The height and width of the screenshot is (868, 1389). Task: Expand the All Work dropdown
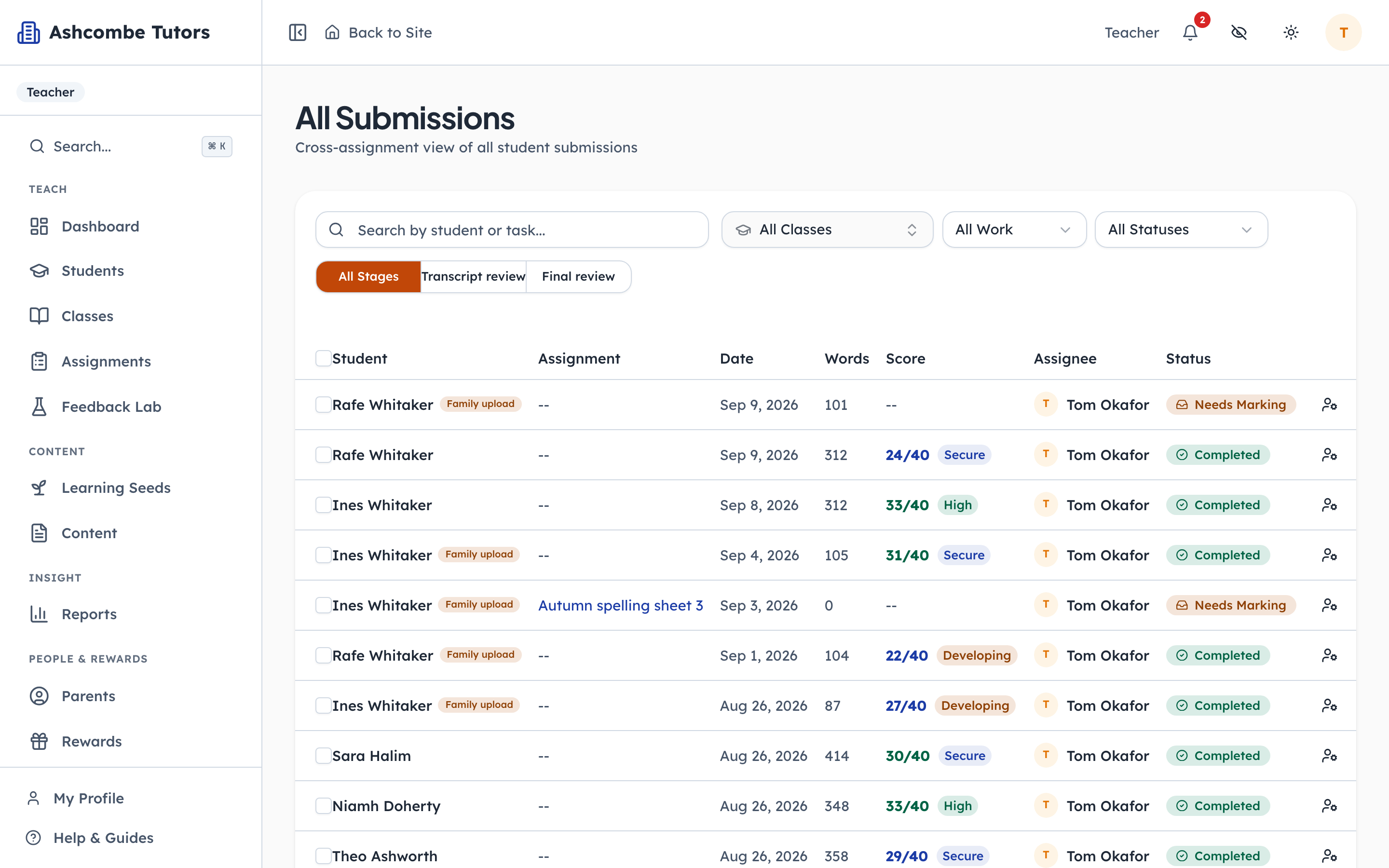click(1014, 230)
